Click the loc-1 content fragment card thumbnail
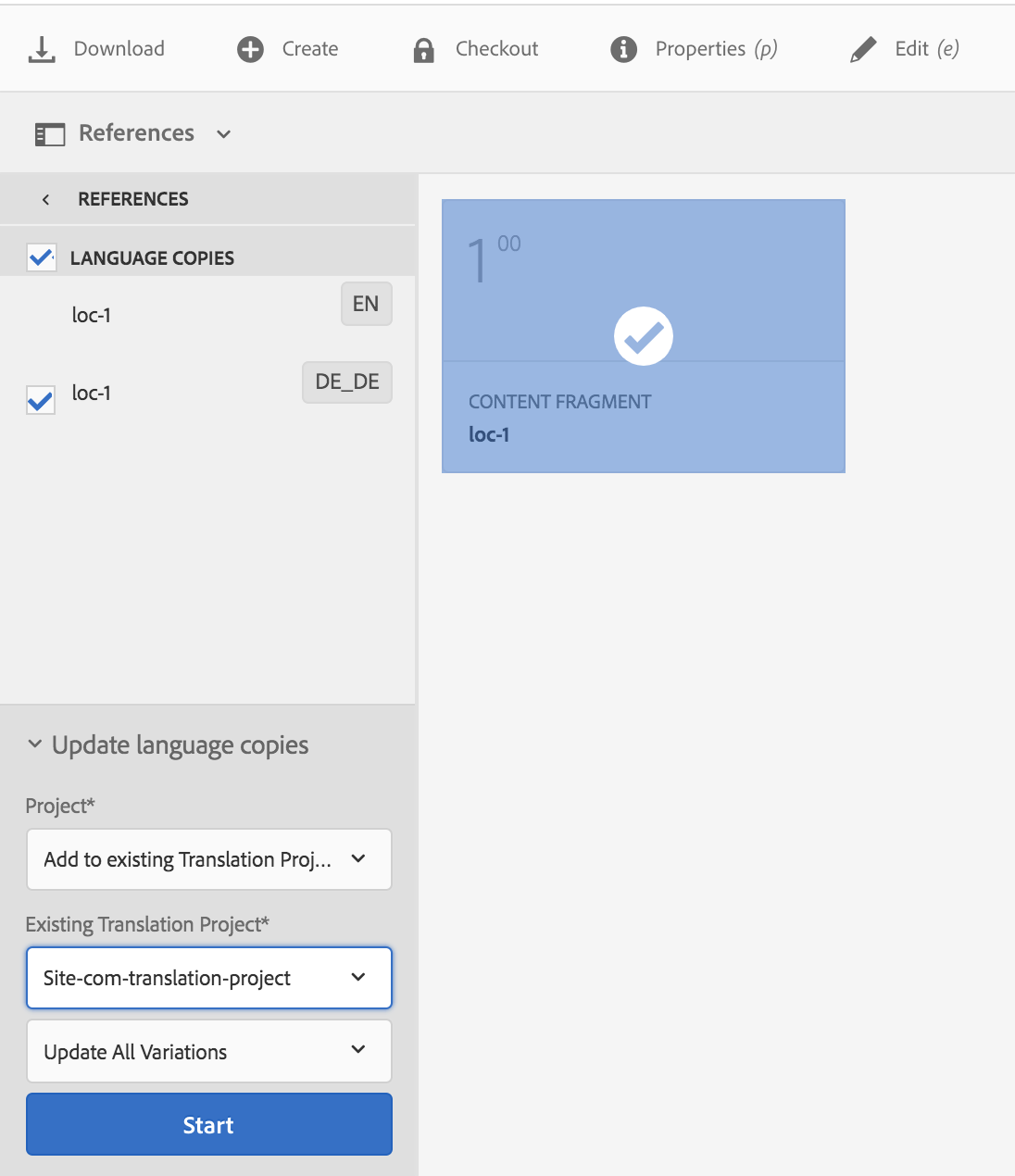The height and width of the screenshot is (1176, 1015). [x=643, y=280]
